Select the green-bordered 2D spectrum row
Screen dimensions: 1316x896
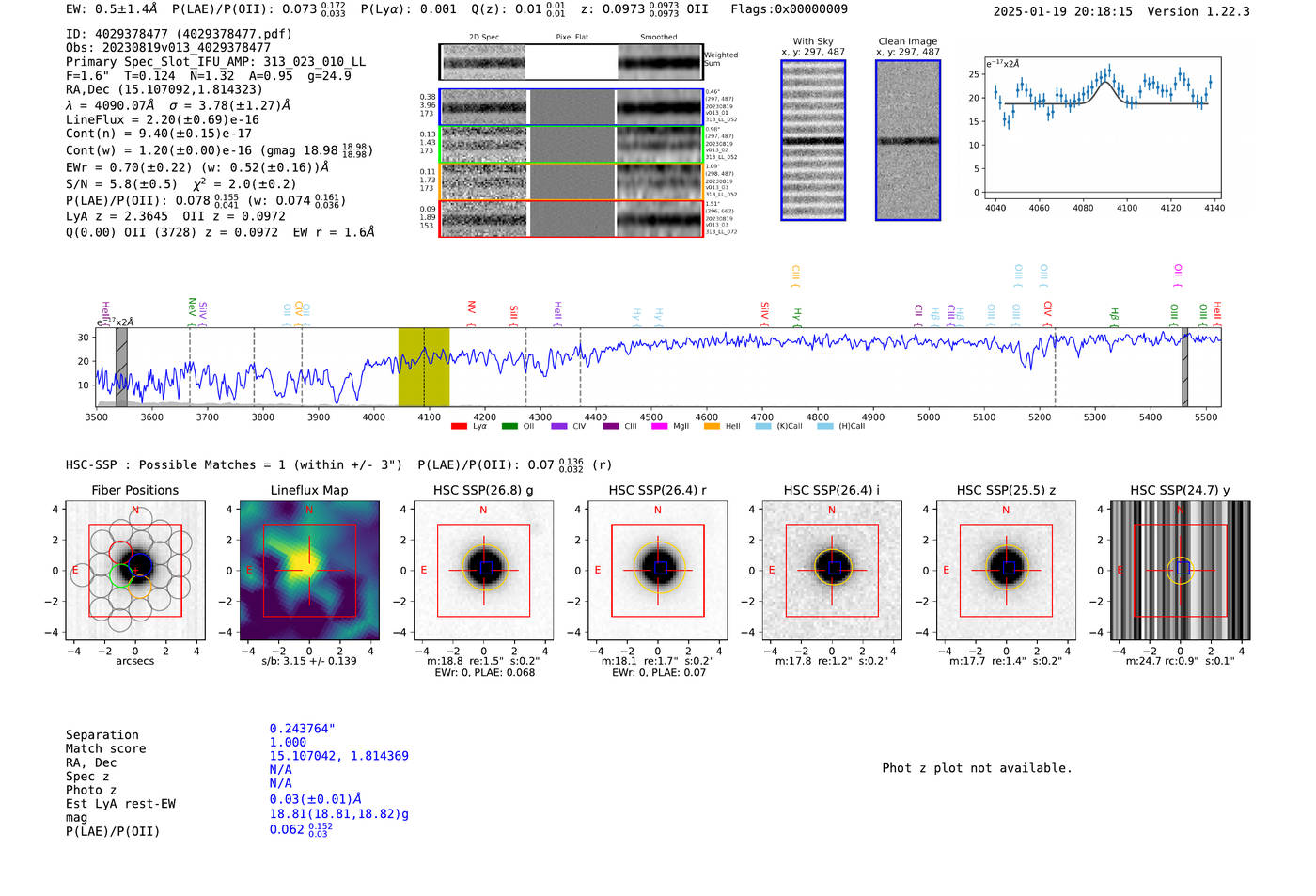point(572,144)
